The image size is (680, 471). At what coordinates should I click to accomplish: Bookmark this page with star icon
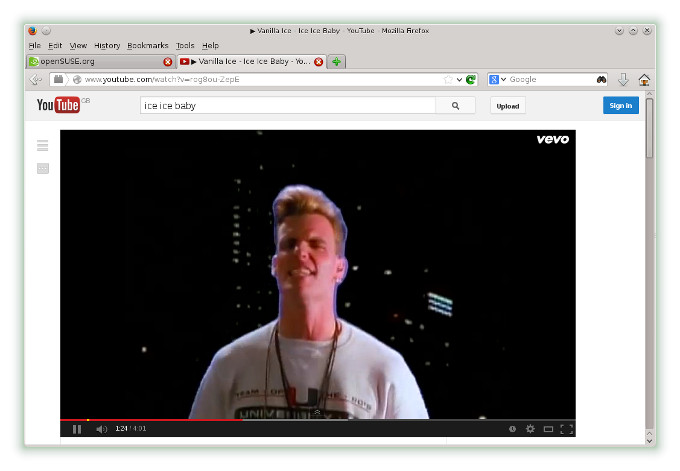(448, 79)
